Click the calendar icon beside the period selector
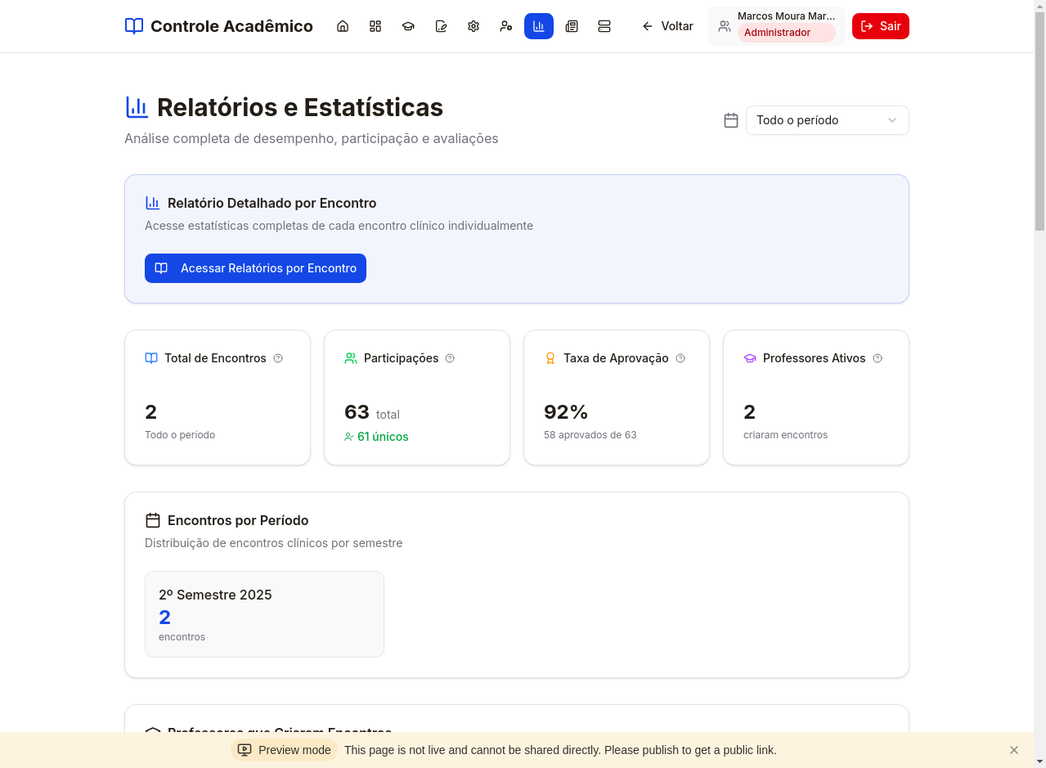The image size is (1046, 768). pos(730,120)
